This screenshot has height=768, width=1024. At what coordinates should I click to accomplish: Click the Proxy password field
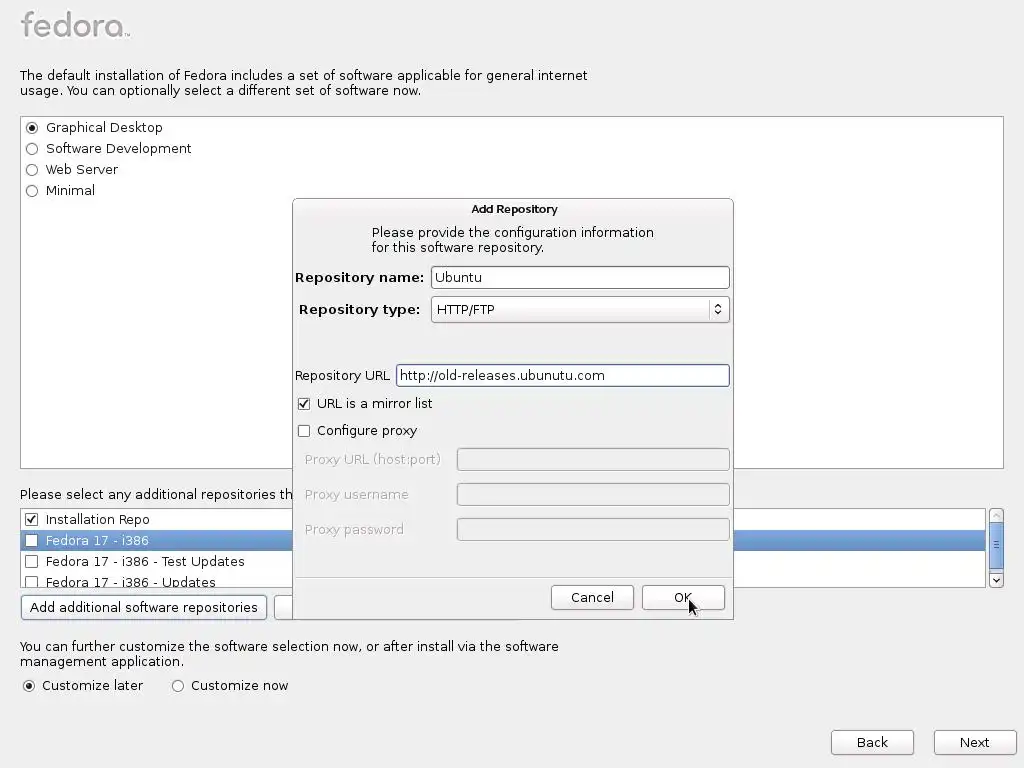pos(593,530)
